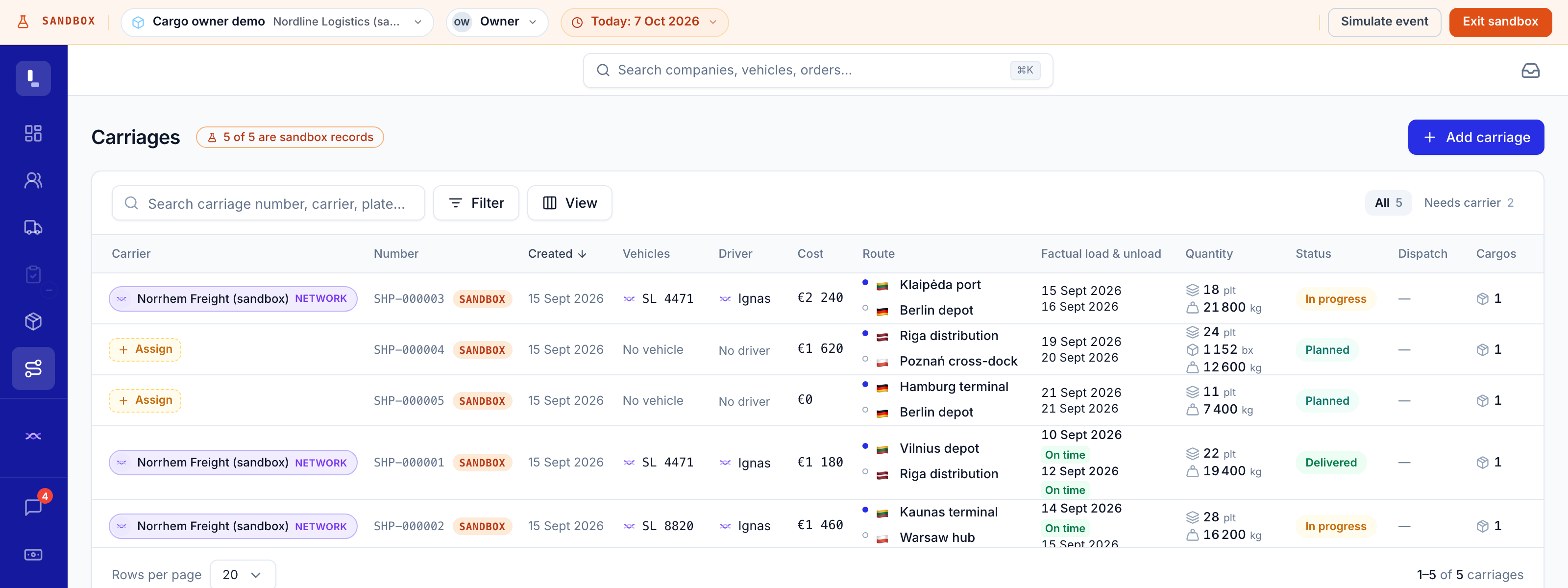The width and height of the screenshot is (1568, 588).
Task: Open the vehicles truck icon in sidebar
Action: (33, 228)
